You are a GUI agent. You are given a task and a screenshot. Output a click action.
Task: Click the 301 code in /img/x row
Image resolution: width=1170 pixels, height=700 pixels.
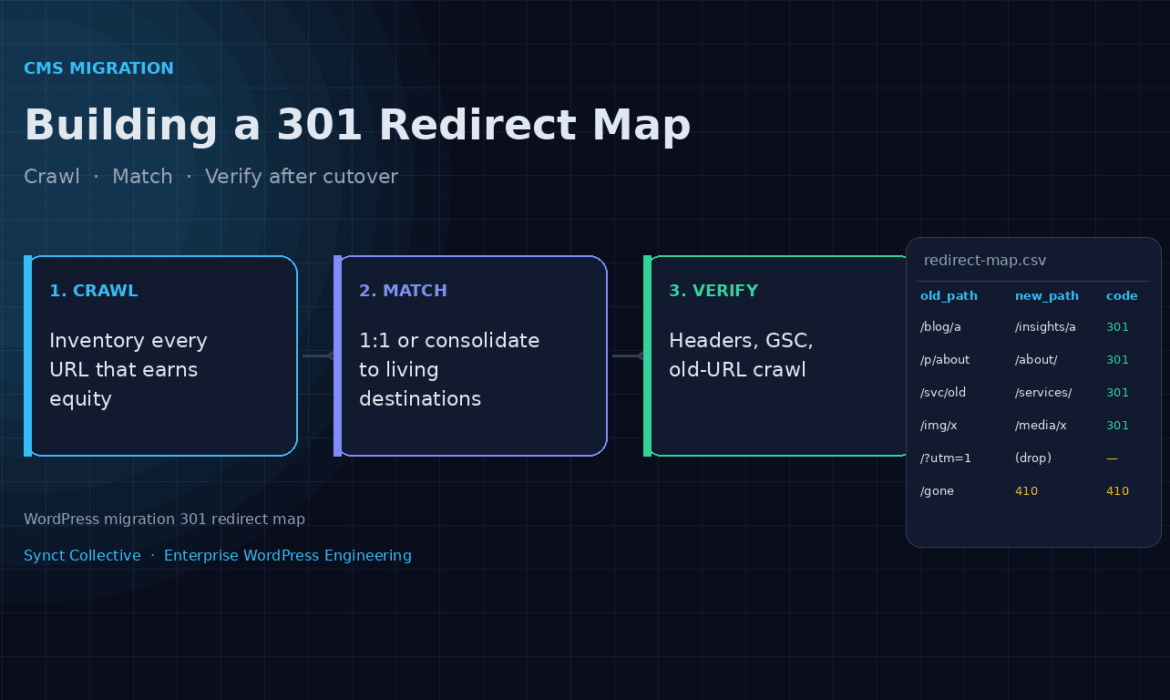tap(1117, 425)
